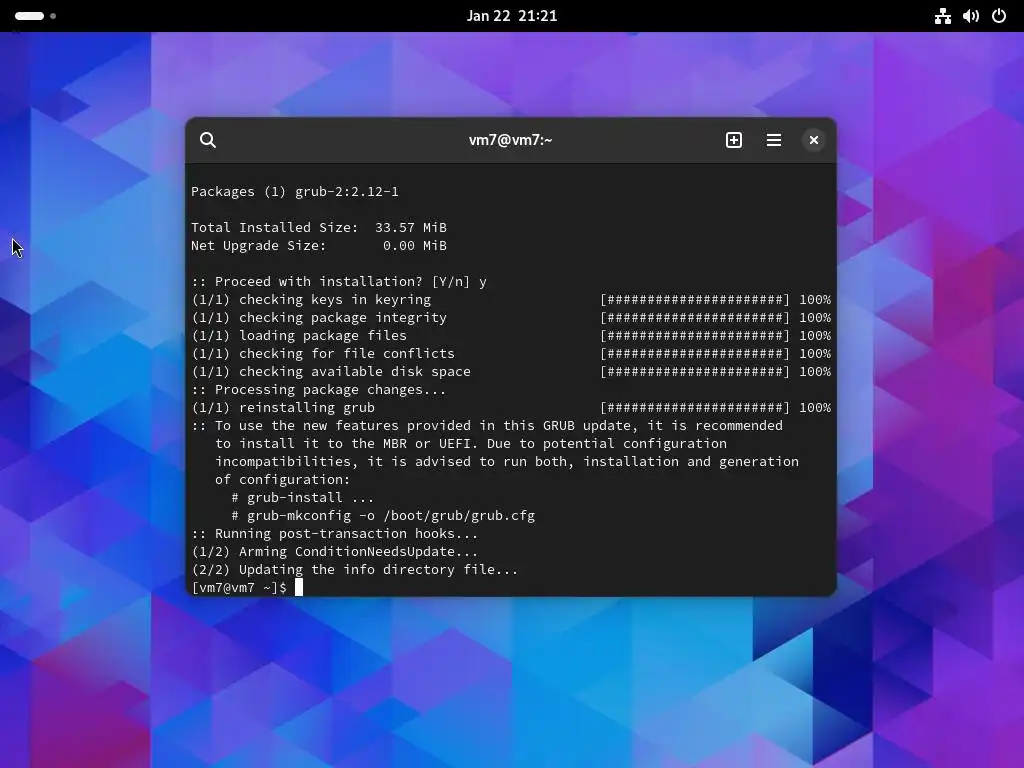Viewport: 1024px width, 768px height.
Task: Click progress bar for checking keys in keyring
Action: tap(695, 300)
